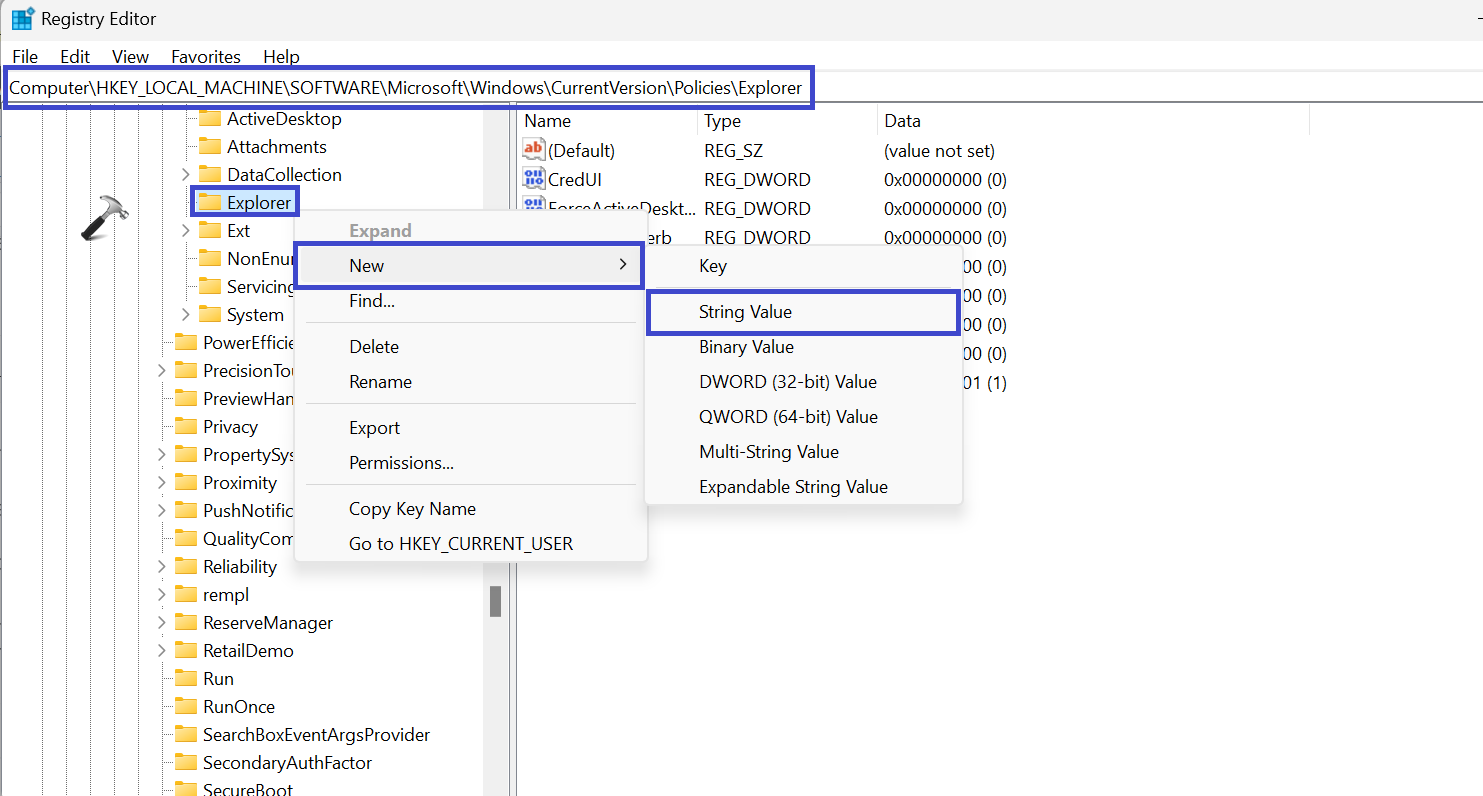Click the Type column header
The height and width of the screenshot is (796, 1483).
tap(722, 121)
